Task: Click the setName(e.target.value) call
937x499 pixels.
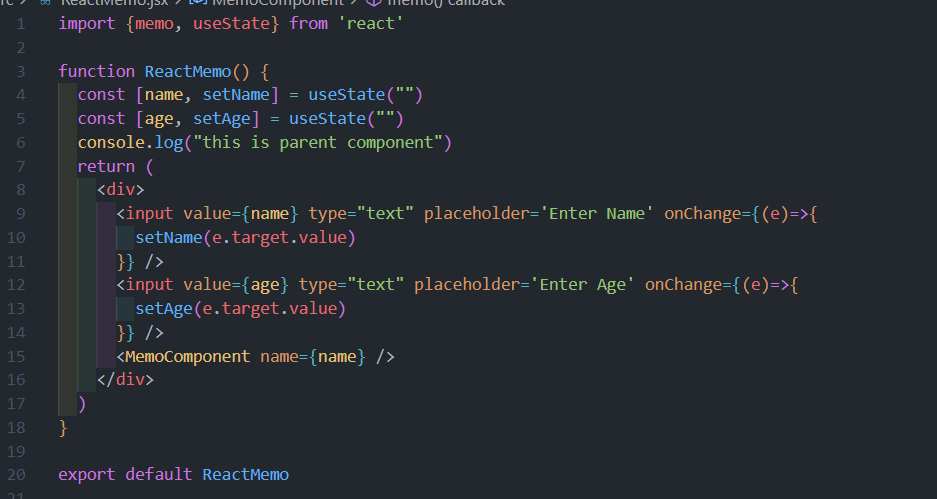Action: (245, 238)
